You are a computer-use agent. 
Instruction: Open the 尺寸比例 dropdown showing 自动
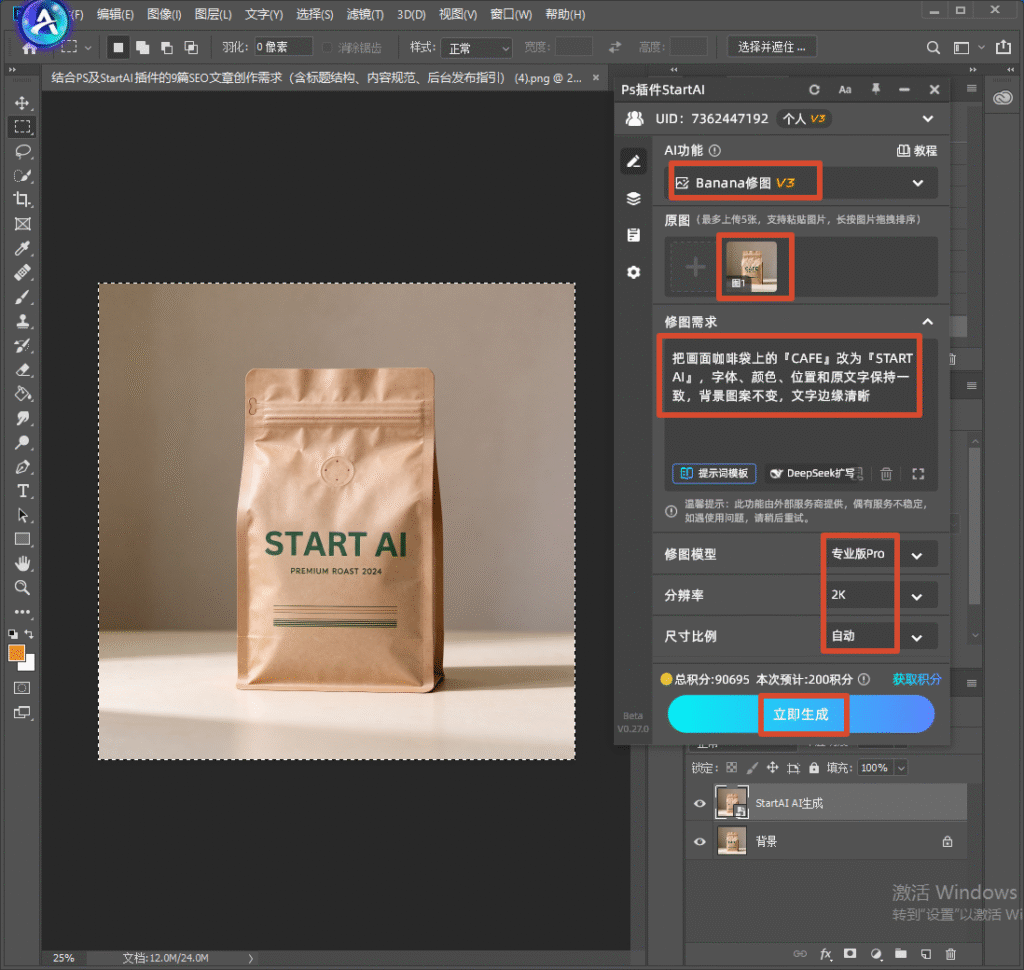(x=881, y=636)
